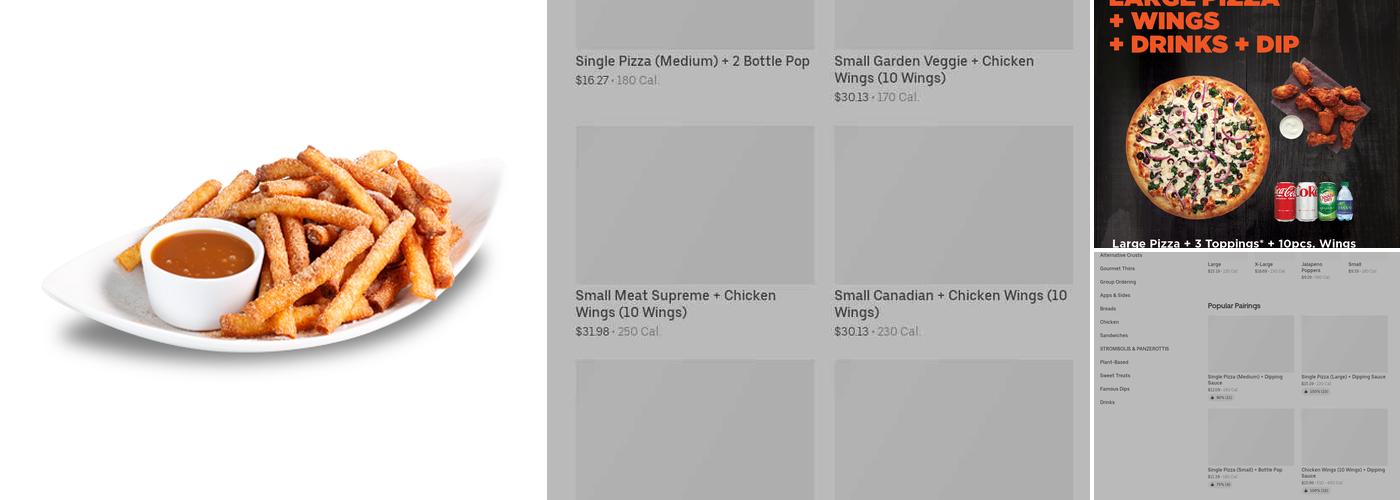Open the Alternative Crusts menu category
Screen dimensions: 1400x500
tap(1120, 255)
